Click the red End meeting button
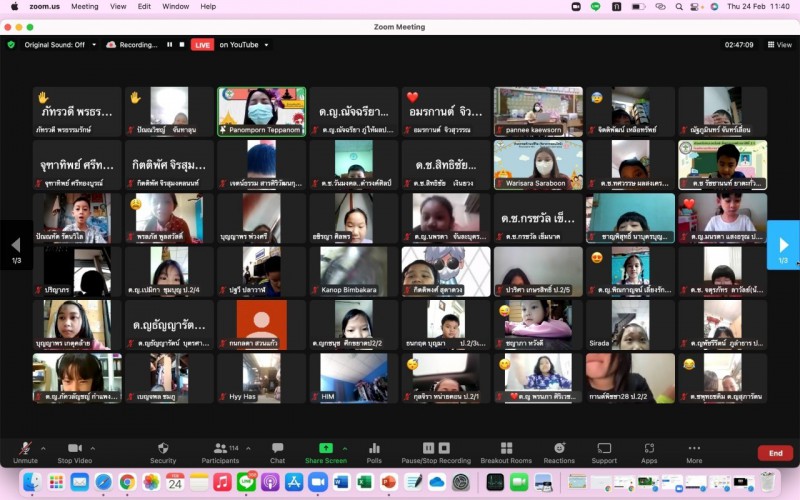This screenshot has height=500, width=800. coord(776,453)
